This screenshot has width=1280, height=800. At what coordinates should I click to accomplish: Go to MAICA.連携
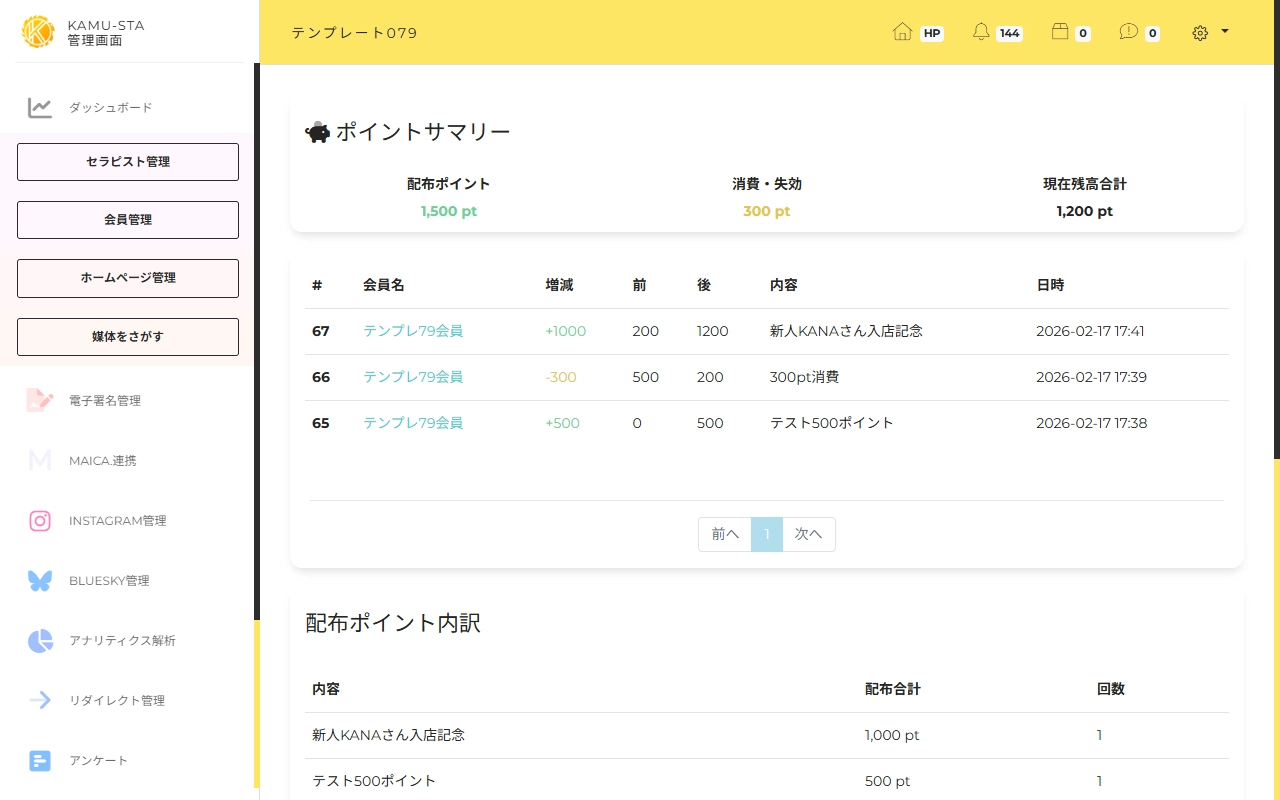pyautogui.click(x=103, y=461)
